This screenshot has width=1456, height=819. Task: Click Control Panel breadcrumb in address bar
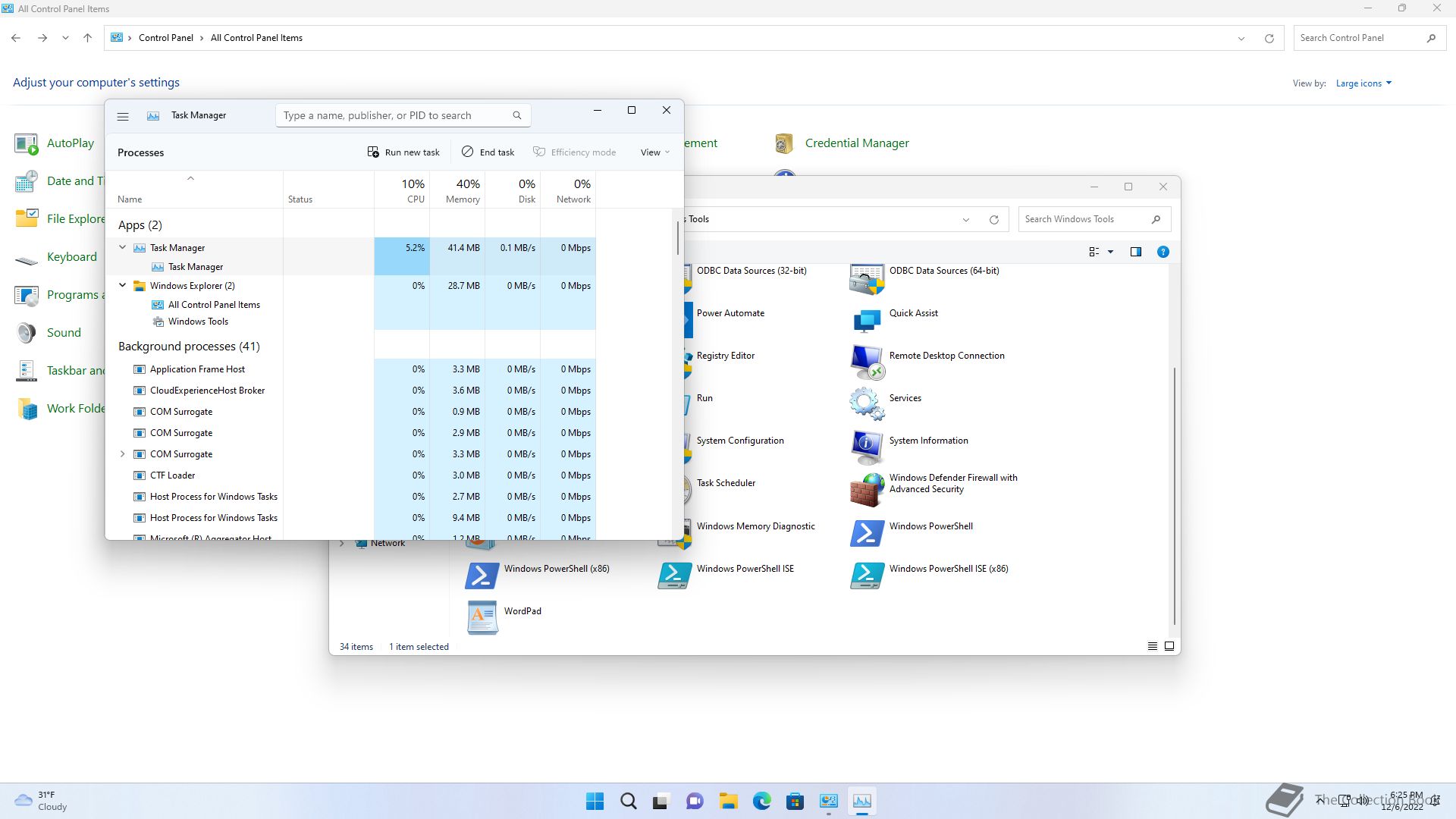point(166,38)
